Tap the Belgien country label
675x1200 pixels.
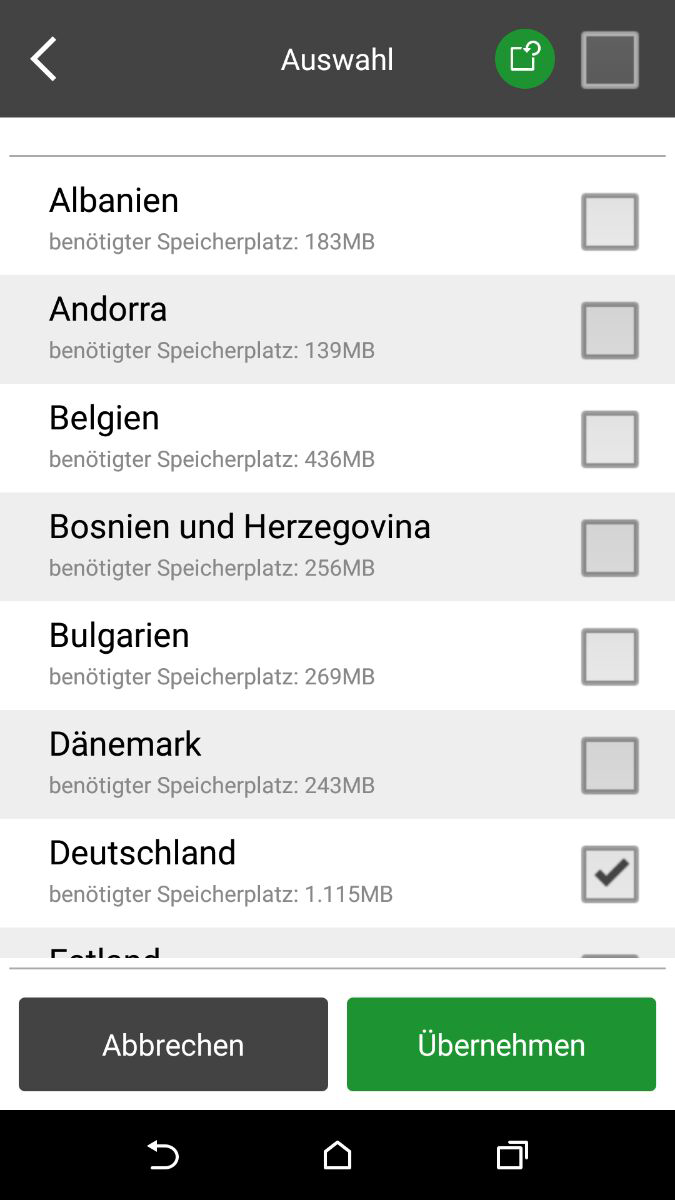(104, 417)
